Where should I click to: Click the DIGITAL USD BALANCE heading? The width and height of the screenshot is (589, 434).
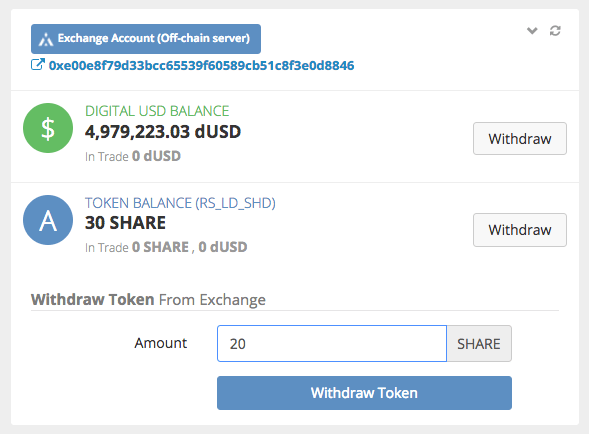(x=157, y=111)
